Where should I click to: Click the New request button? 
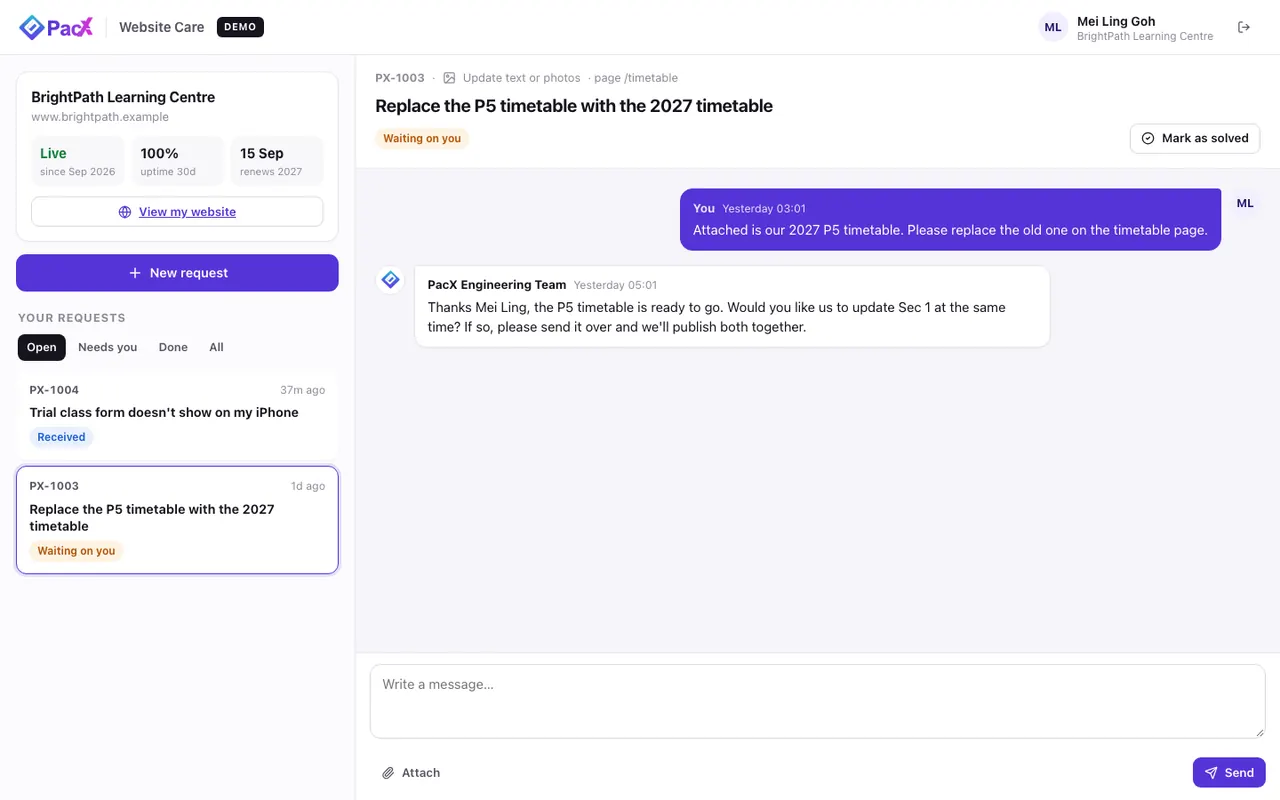pos(177,273)
